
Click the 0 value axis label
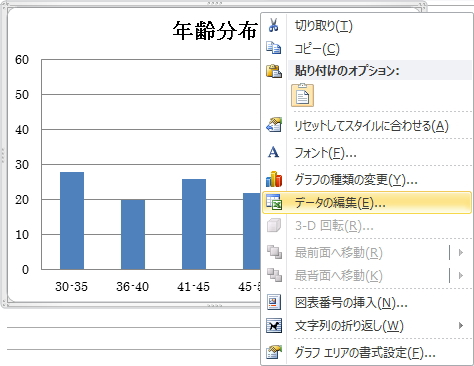pos(25,270)
